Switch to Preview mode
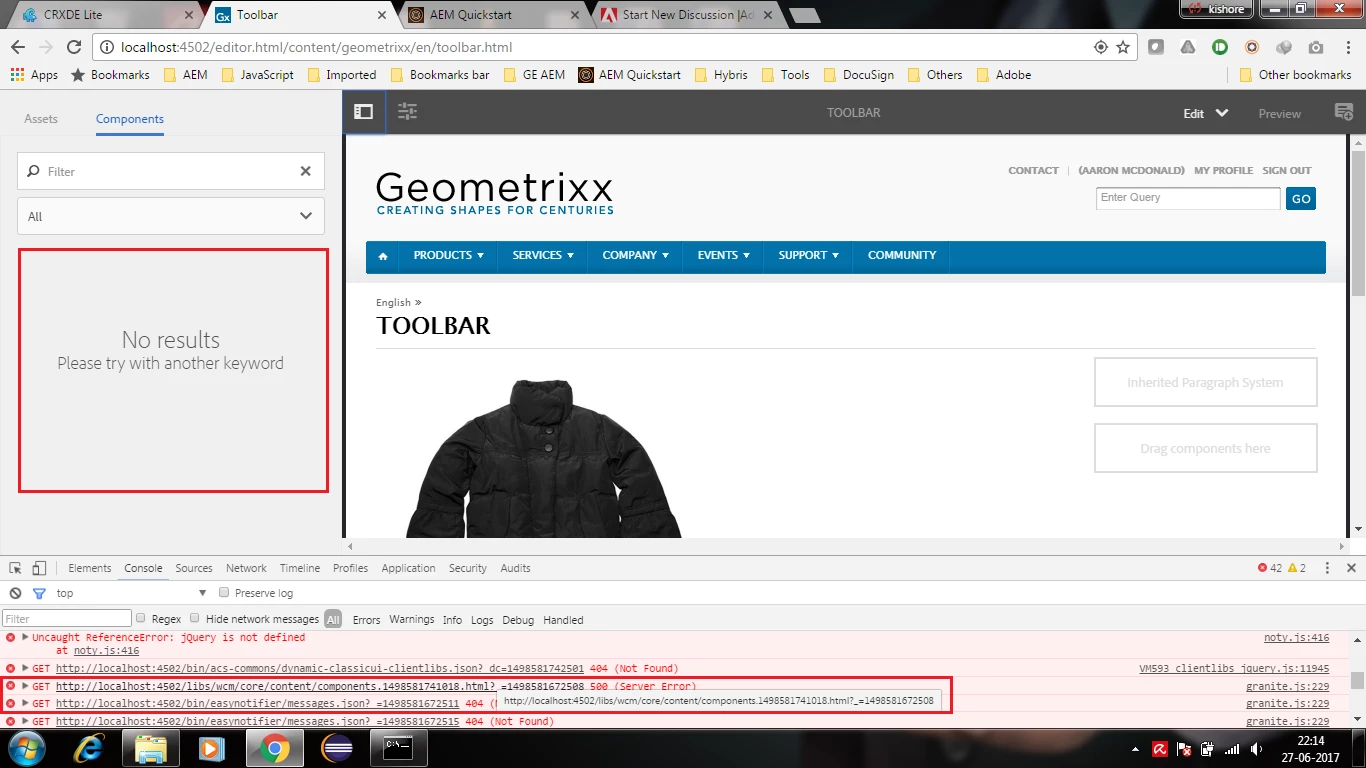1366x768 pixels. [1279, 114]
